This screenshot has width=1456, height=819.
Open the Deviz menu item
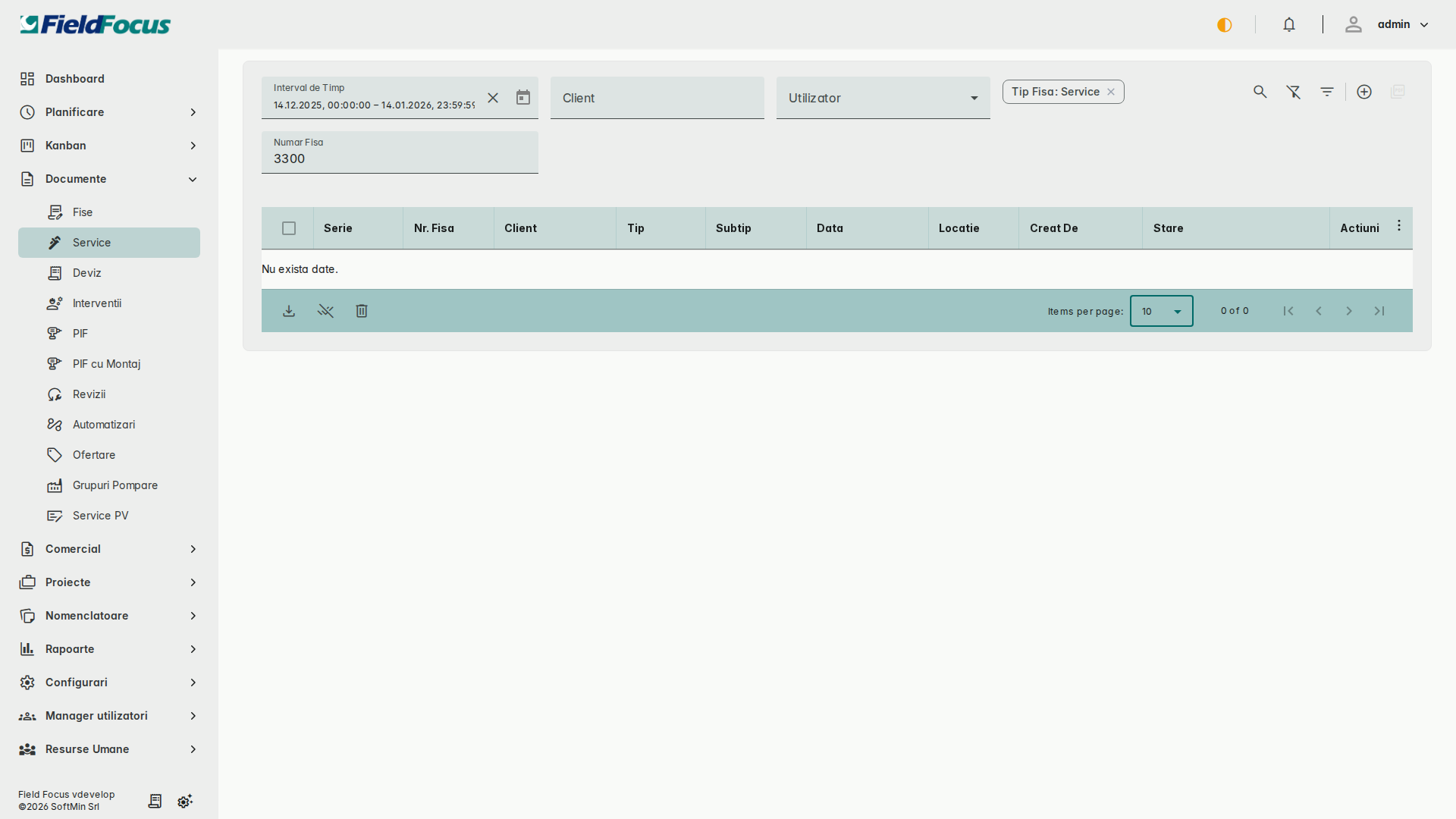pos(87,273)
